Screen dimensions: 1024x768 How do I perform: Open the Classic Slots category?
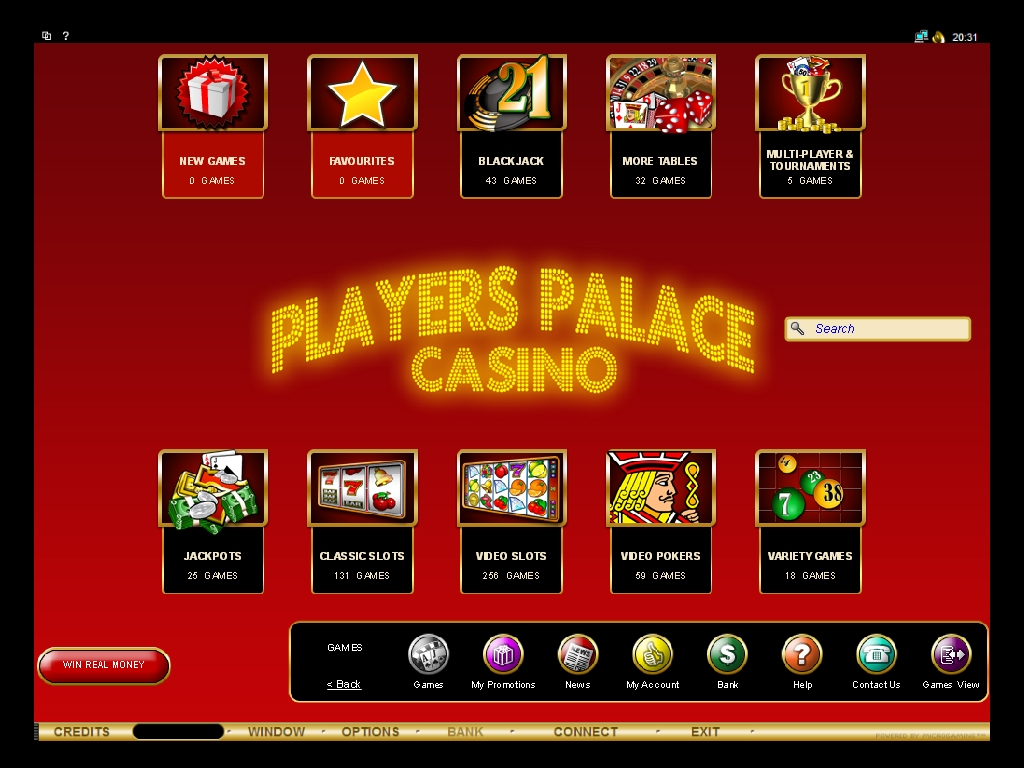(x=362, y=521)
